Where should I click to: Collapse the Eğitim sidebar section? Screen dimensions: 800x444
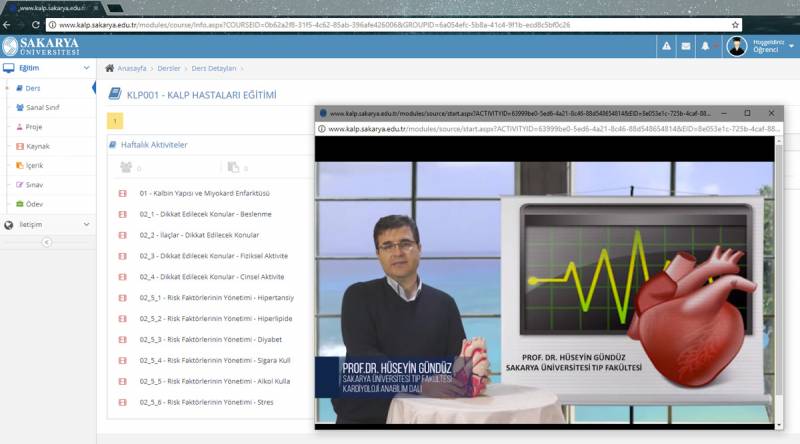(x=86, y=68)
